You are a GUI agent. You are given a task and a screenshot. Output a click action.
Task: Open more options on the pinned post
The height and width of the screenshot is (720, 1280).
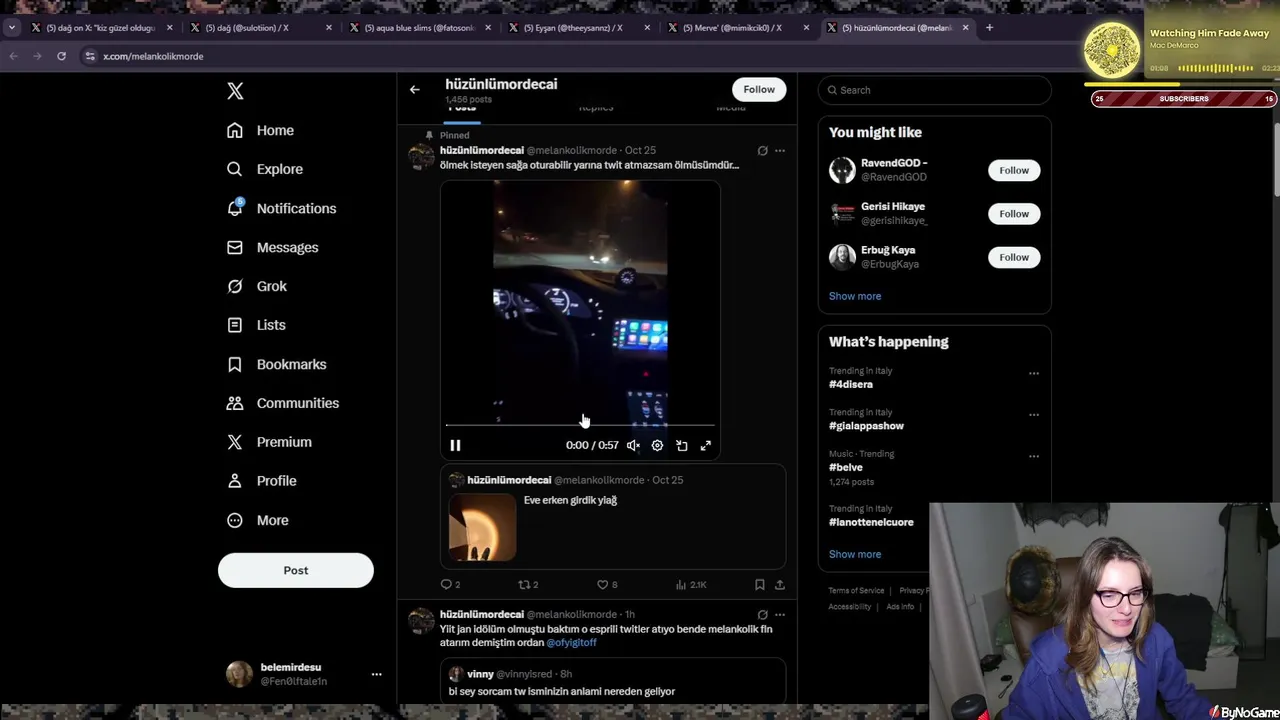tap(780, 151)
